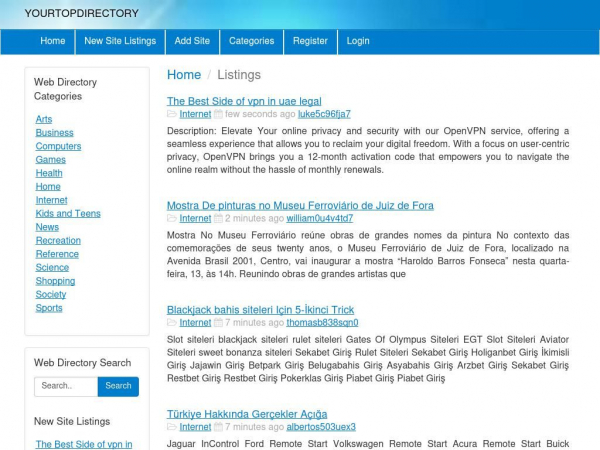Click the Internet link under the Museu Ferroviário listing
600x450 pixels.
(195, 218)
